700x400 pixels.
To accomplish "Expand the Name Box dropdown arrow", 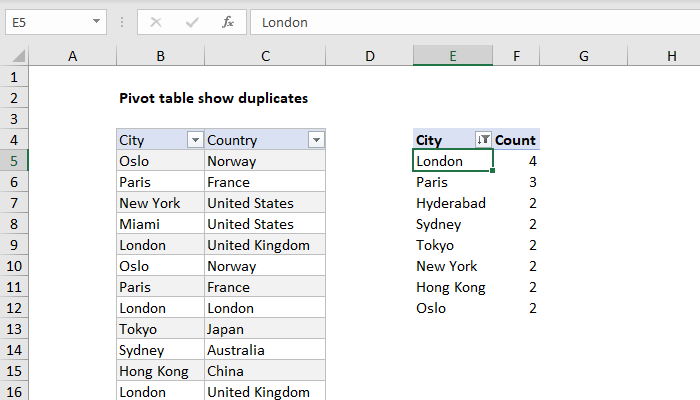I will 96,21.
